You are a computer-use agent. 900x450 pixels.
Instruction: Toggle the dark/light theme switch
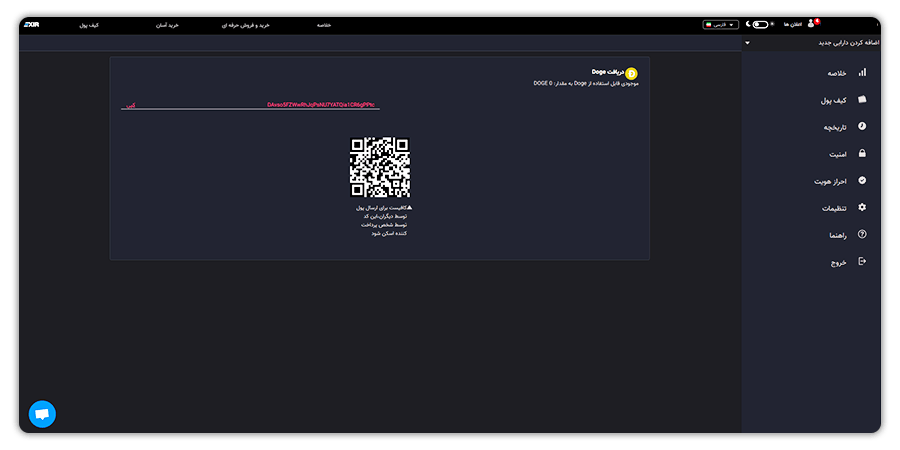[760, 25]
